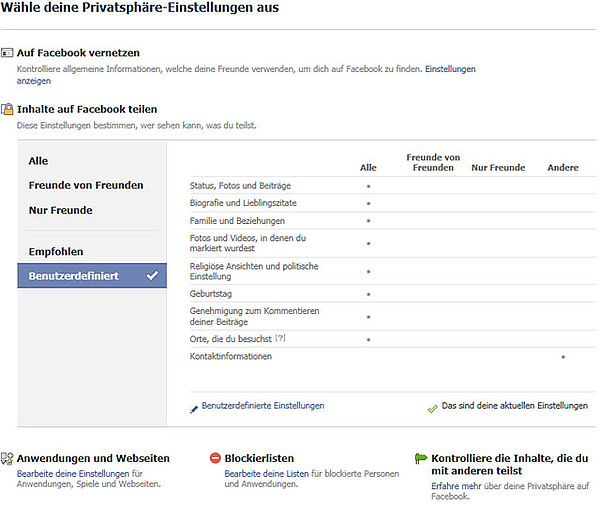
Task: Click the checkmark on Benutzerdefiniert
Action: pos(152,276)
